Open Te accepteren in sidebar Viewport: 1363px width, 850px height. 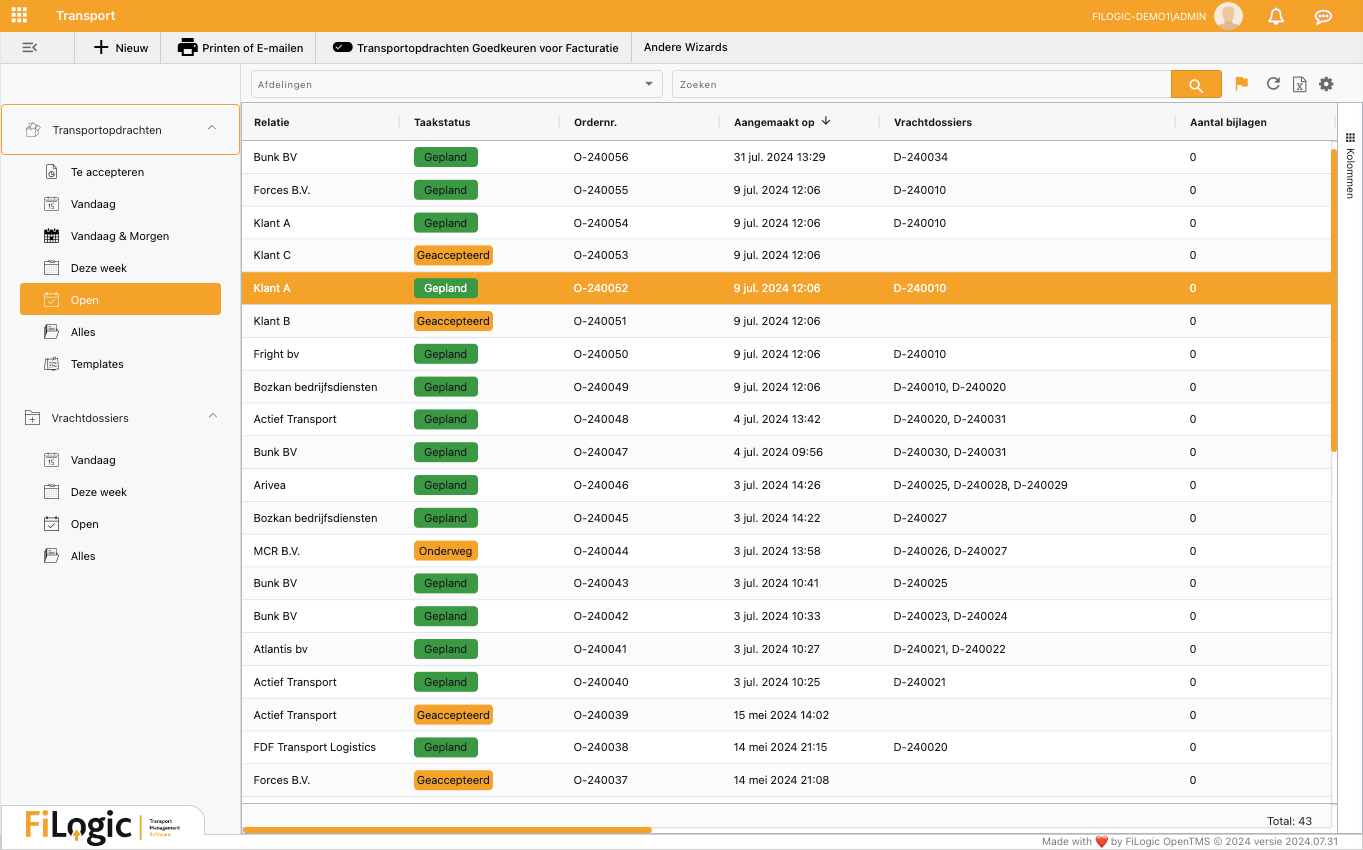pos(107,172)
